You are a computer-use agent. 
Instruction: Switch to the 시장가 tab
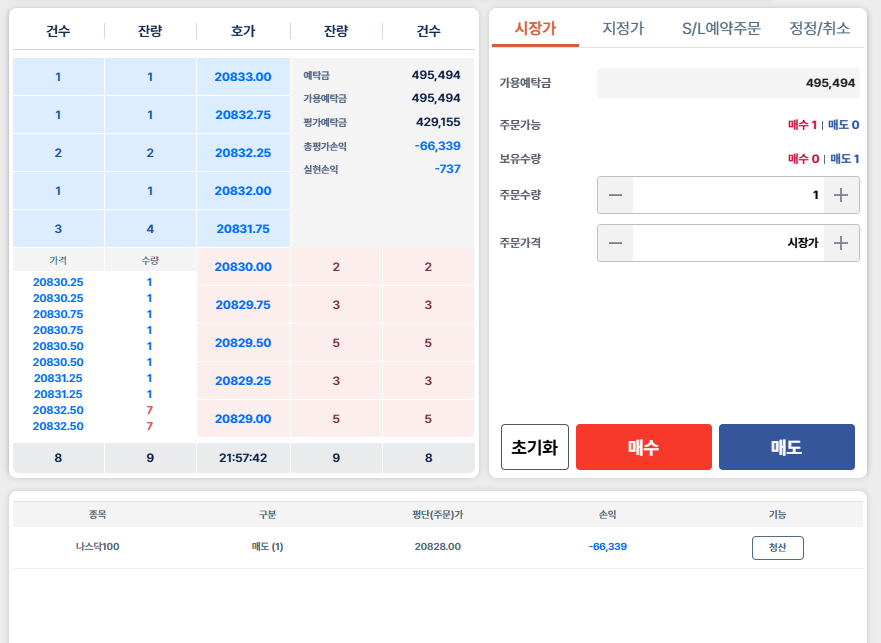(535, 28)
